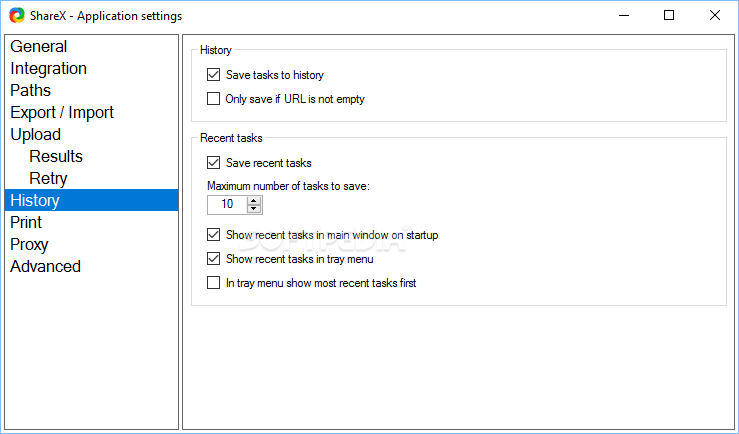
Task: Enable In tray menu show most recent tasks first
Action: 213,283
